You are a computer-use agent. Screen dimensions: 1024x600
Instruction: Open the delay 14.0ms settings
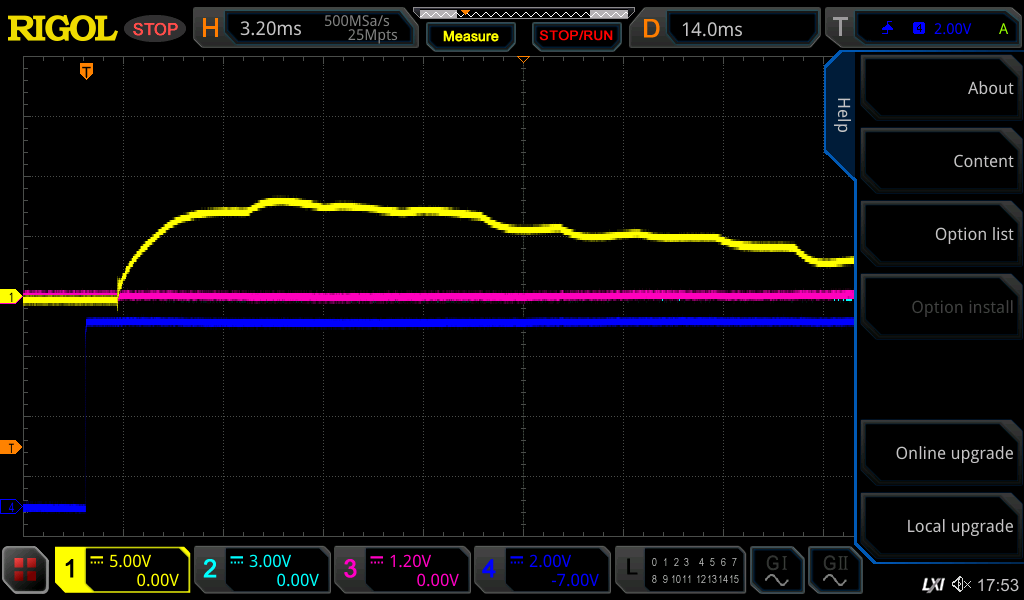tap(727, 29)
